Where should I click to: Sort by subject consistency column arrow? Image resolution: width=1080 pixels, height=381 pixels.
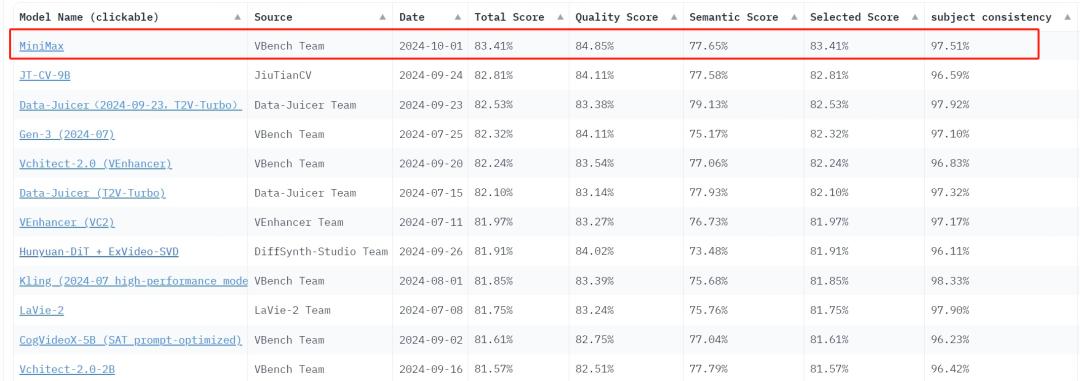click(1068, 17)
